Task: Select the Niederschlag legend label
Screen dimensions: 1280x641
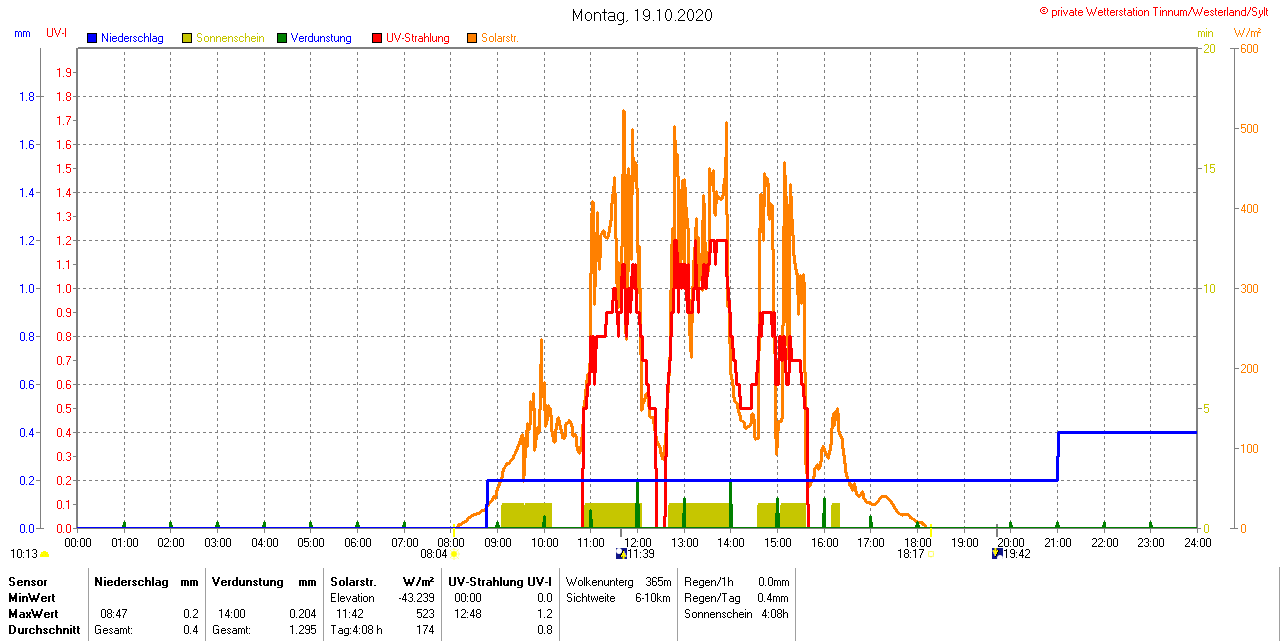Action: (x=132, y=38)
